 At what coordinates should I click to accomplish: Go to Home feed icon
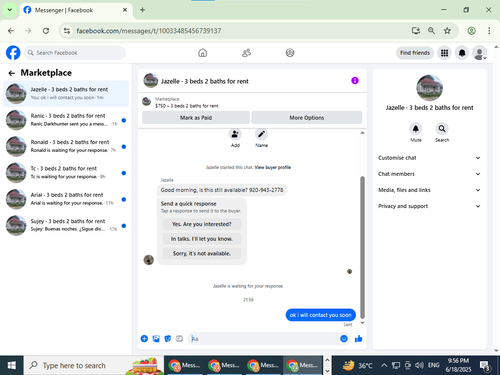[x=202, y=53]
